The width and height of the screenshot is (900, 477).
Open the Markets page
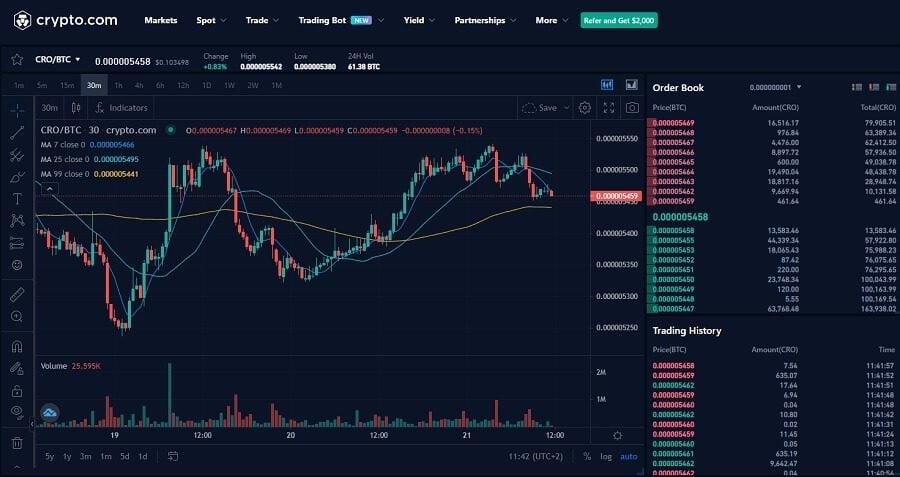tap(161, 20)
